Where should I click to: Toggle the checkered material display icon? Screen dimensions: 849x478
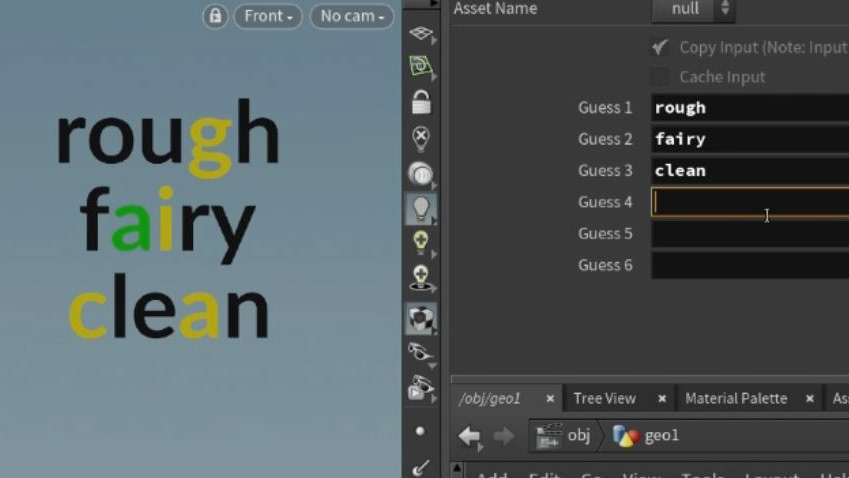click(x=421, y=318)
